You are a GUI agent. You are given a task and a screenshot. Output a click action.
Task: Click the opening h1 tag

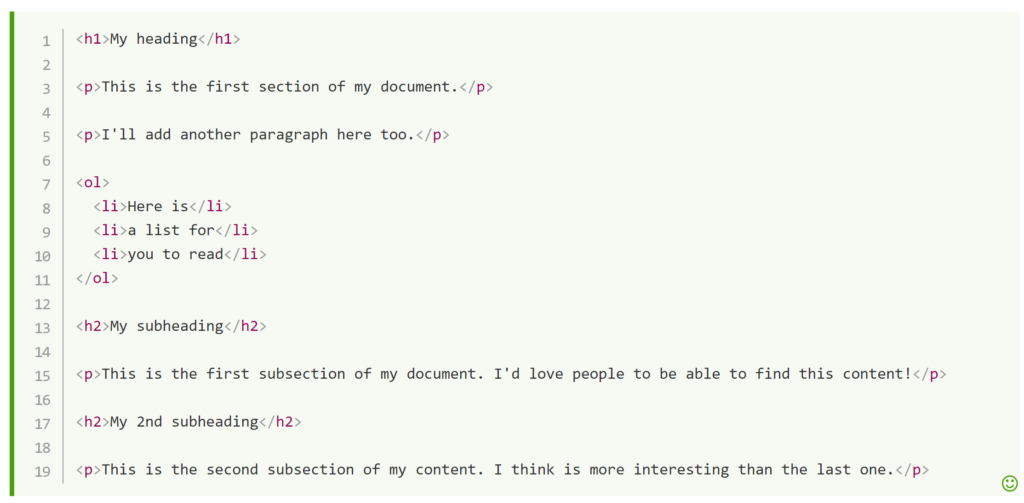pyautogui.click(x=92, y=39)
